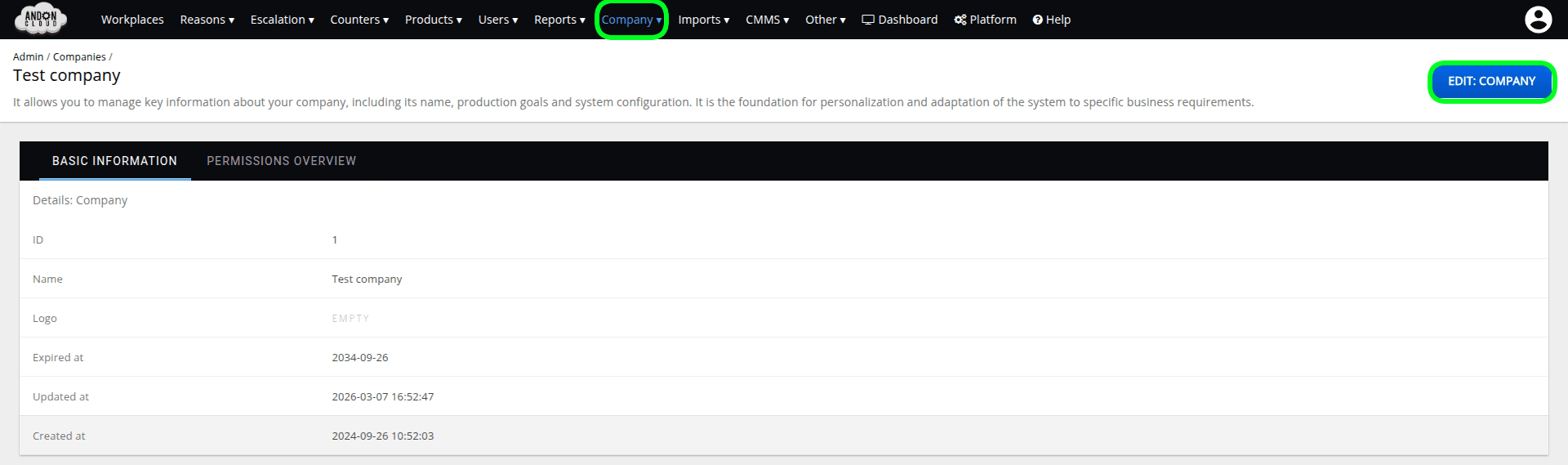Open the user account avatar menu
This screenshot has height=465, width=1568.
(x=1538, y=20)
